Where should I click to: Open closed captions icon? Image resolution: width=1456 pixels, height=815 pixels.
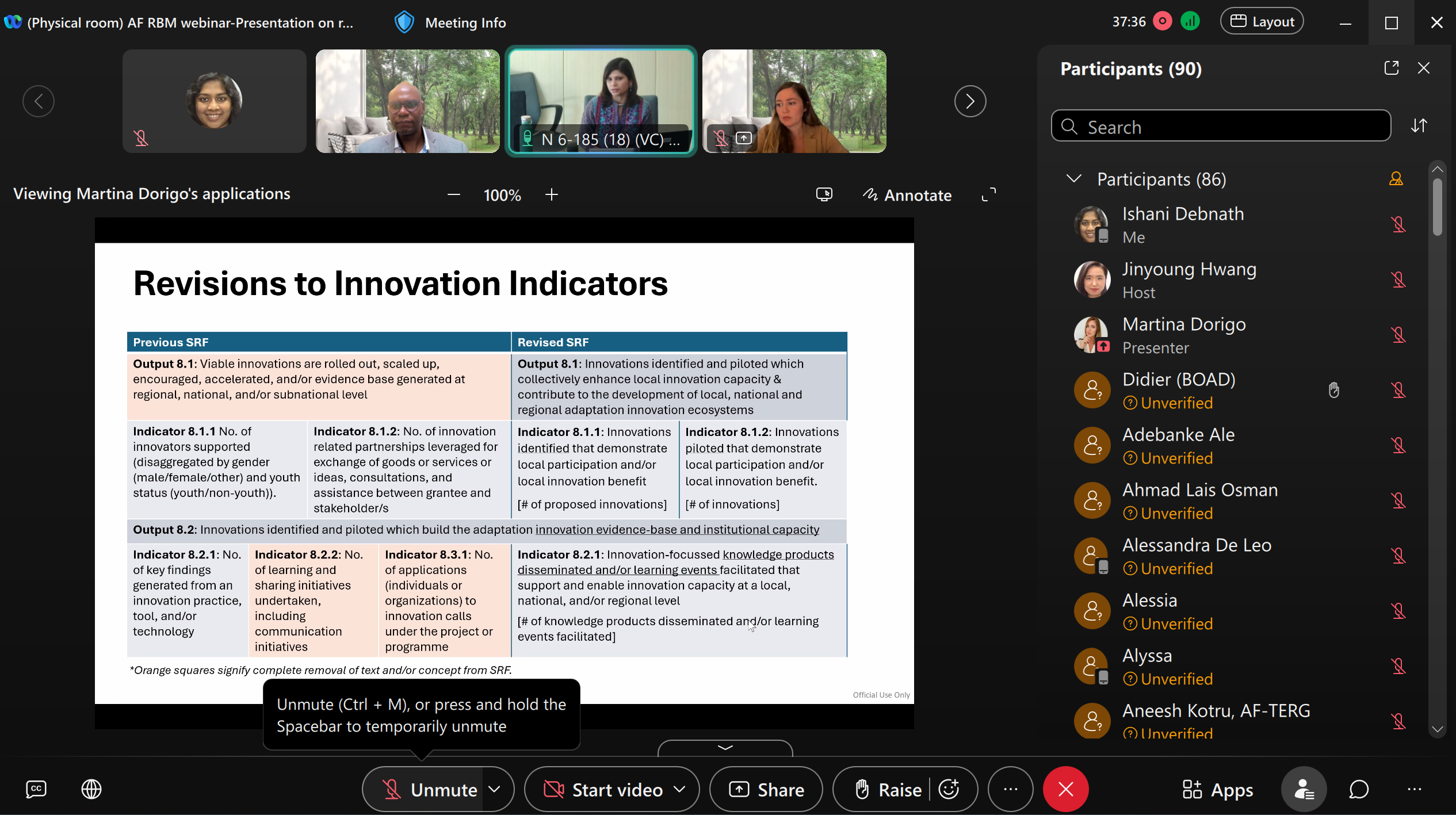36,789
